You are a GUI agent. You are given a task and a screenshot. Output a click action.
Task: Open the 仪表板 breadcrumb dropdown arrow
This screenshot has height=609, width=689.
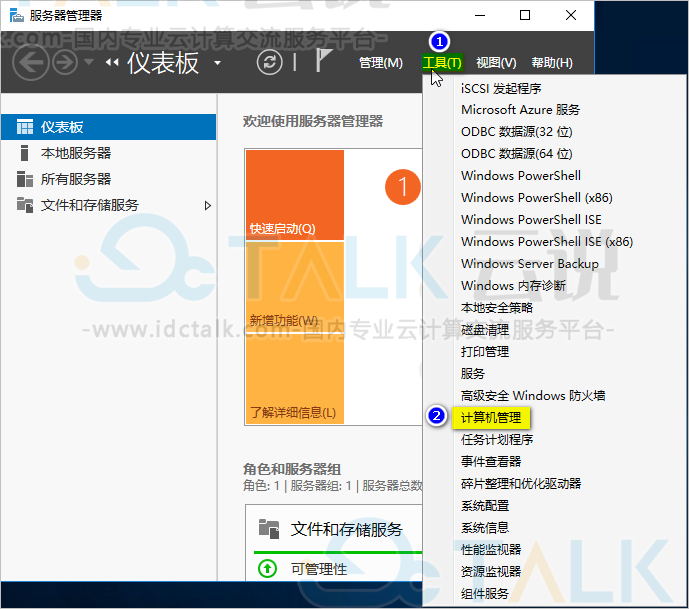point(217,63)
